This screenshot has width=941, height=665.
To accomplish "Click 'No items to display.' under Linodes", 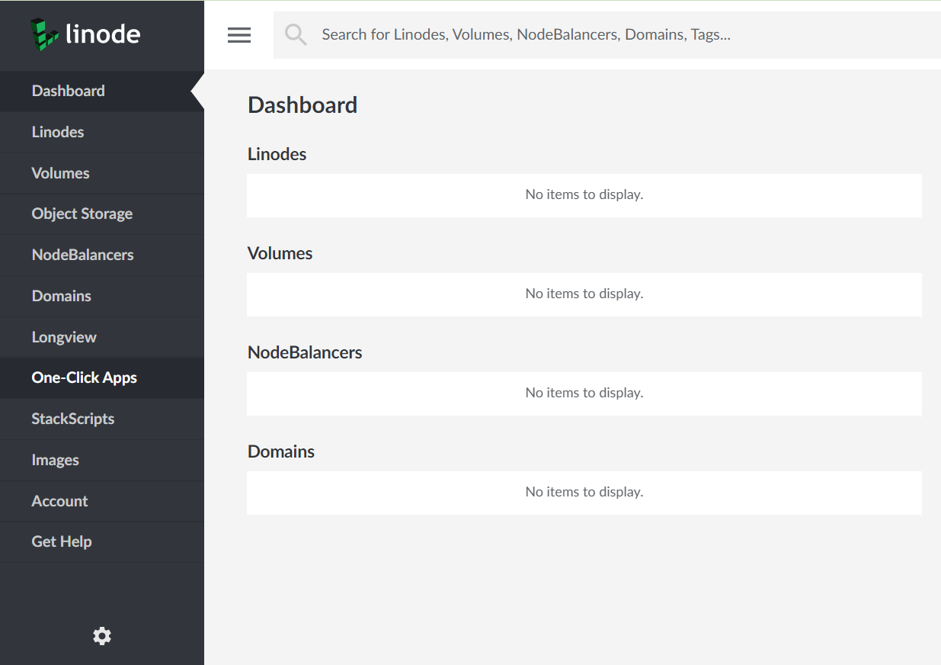I will point(584,194).
